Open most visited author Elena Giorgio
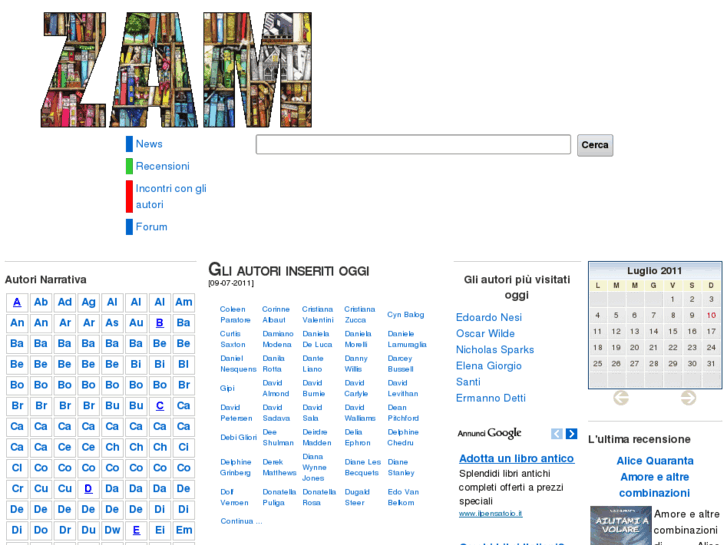Viewport: 727px width, 545px height. [x=489, y=366]
